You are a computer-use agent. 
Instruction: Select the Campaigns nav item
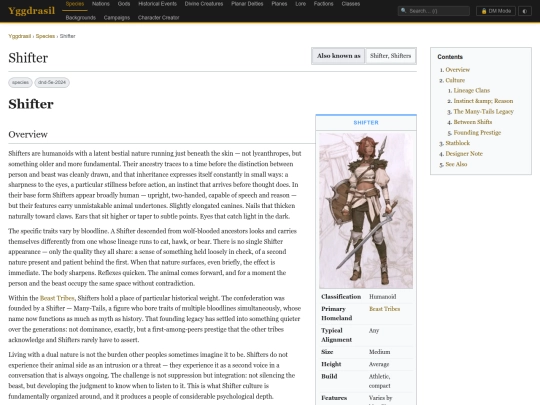pos(117,18)
